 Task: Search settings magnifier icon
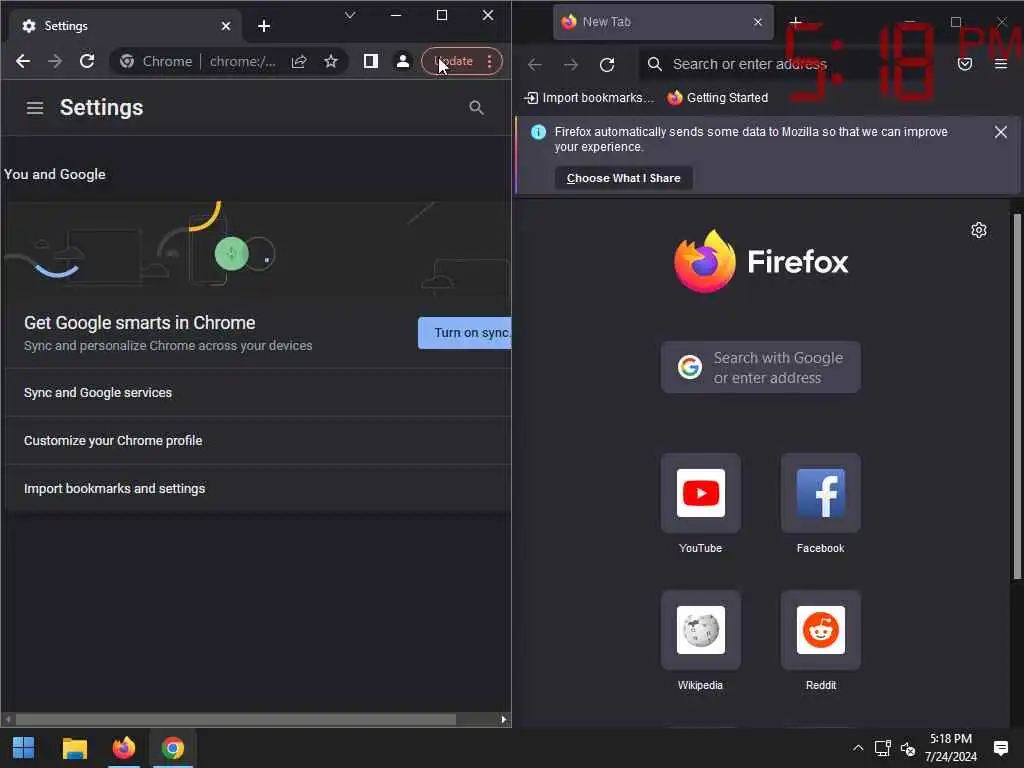coord(477,108)
